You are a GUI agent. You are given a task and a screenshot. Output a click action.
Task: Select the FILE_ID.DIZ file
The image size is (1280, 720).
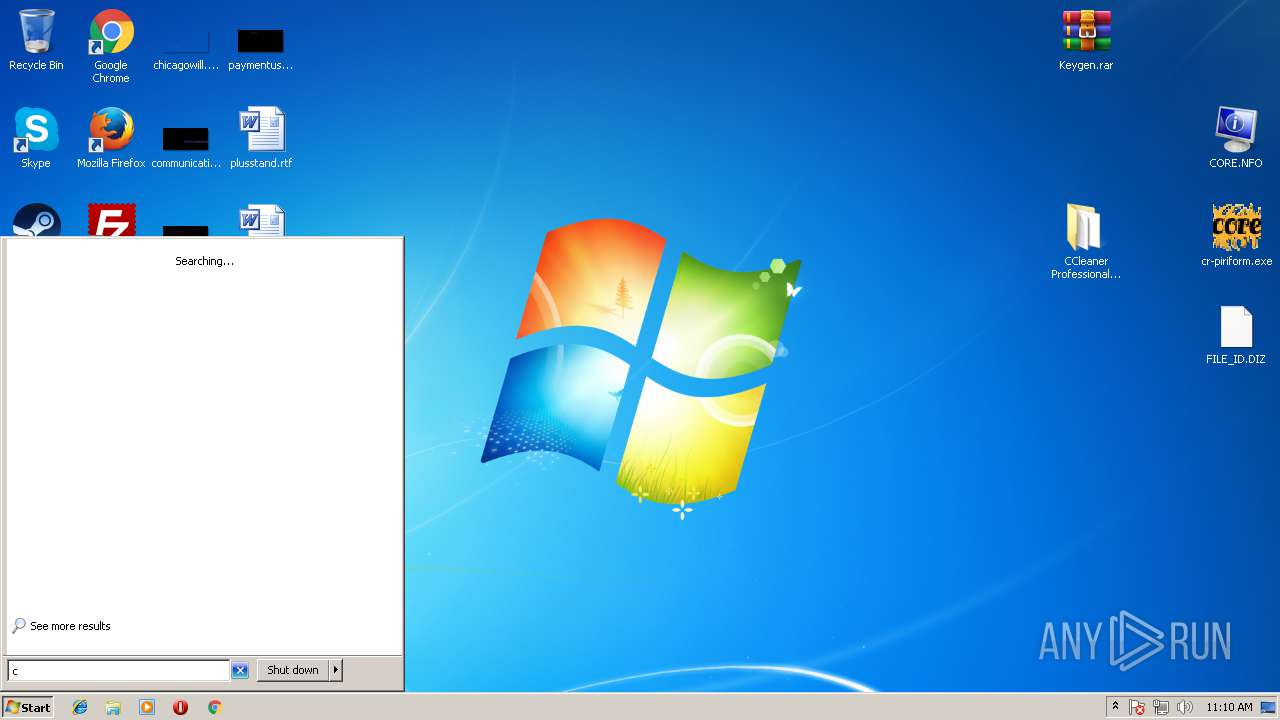[x=1236, y=334]
